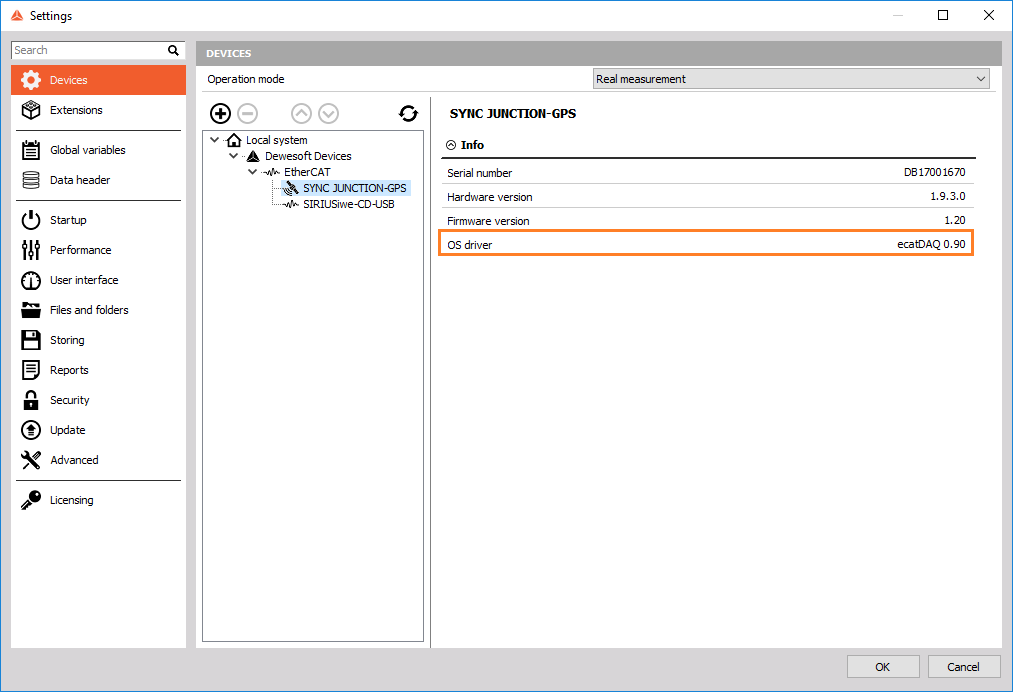Viewport: 1013px width, 692px height.
Task: Collapse the Local system tree node
Action: [214, 140]
